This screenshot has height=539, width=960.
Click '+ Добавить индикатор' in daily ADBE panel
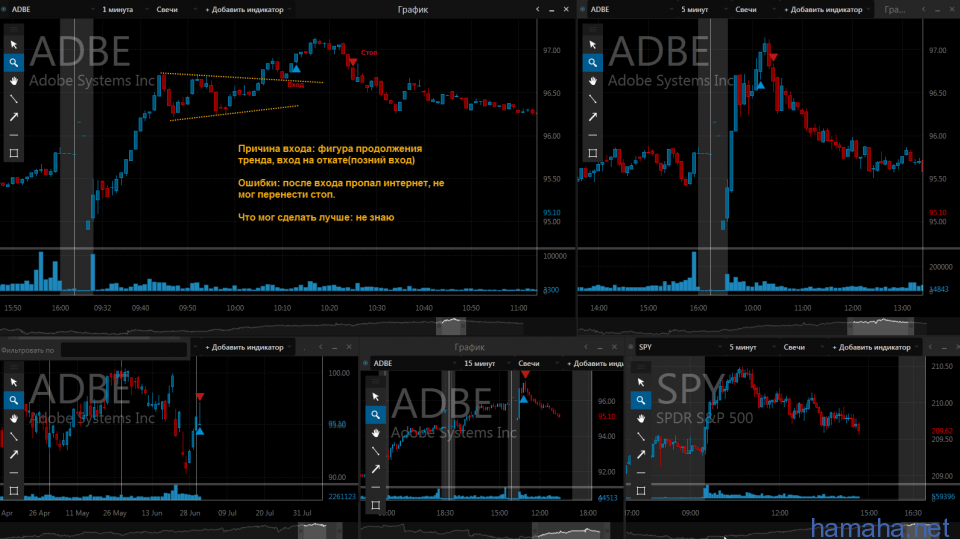244,347
